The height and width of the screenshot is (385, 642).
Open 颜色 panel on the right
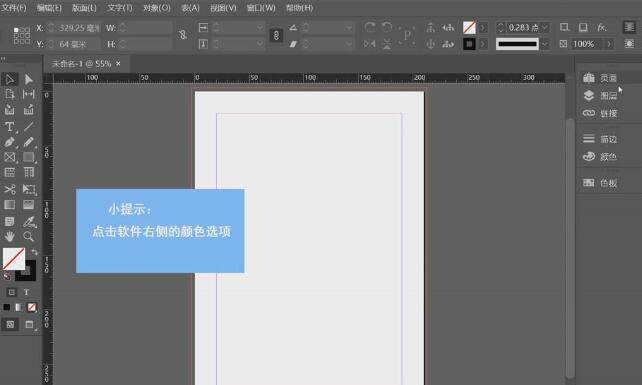[600, 157]
